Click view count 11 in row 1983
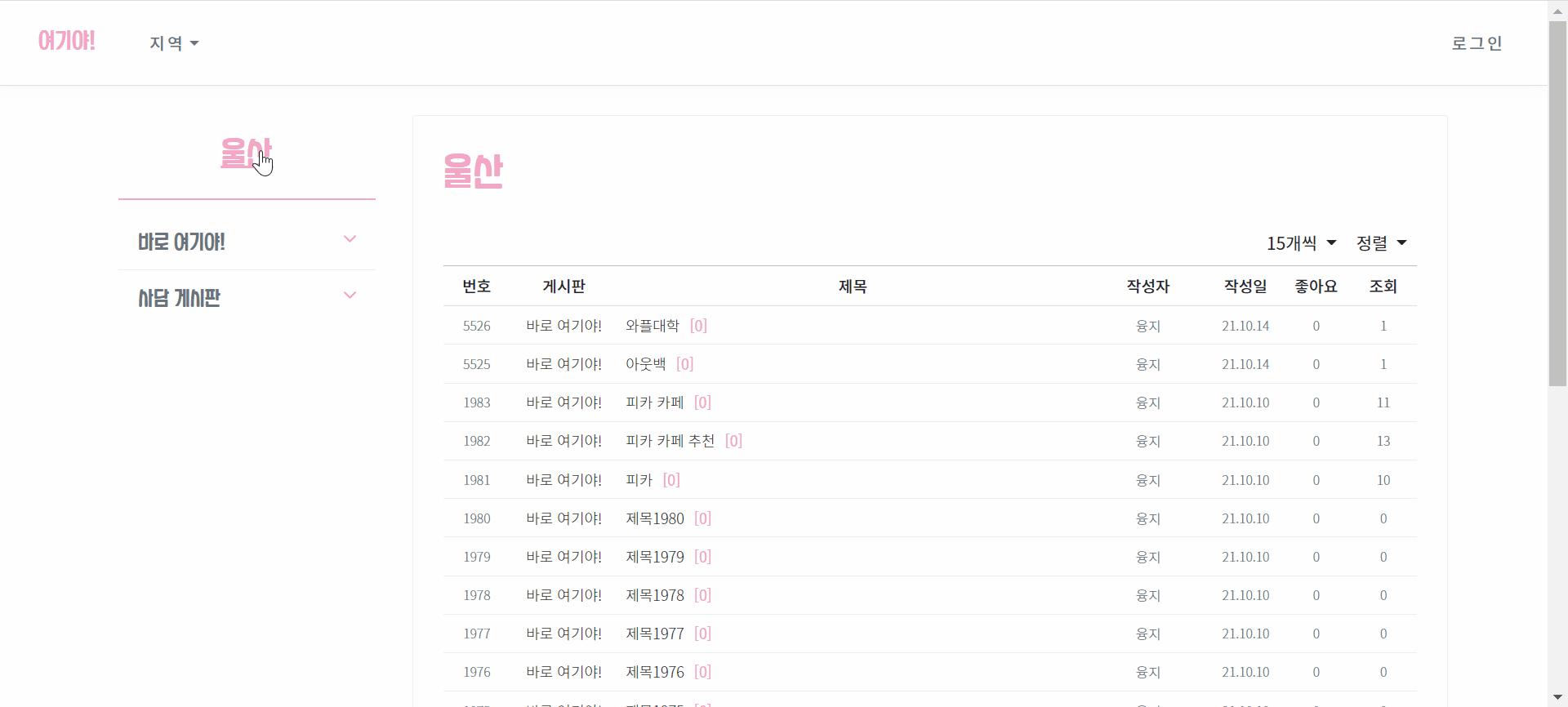1568x707 pixels. 1383,402
